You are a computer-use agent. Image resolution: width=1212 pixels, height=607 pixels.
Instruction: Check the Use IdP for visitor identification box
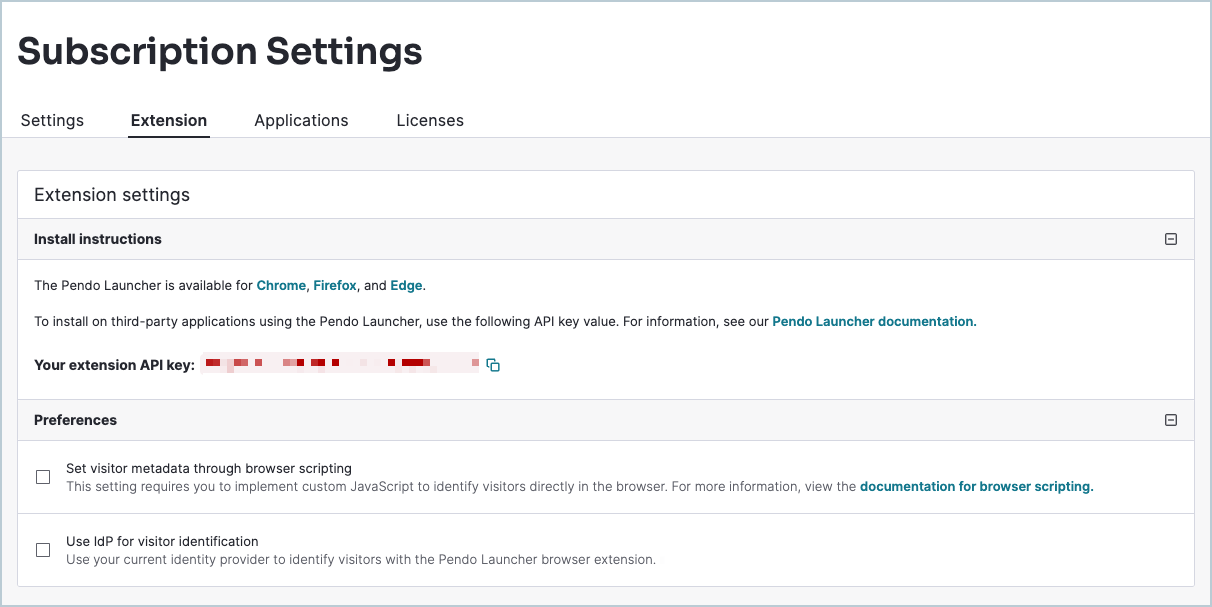coord(43,550)
